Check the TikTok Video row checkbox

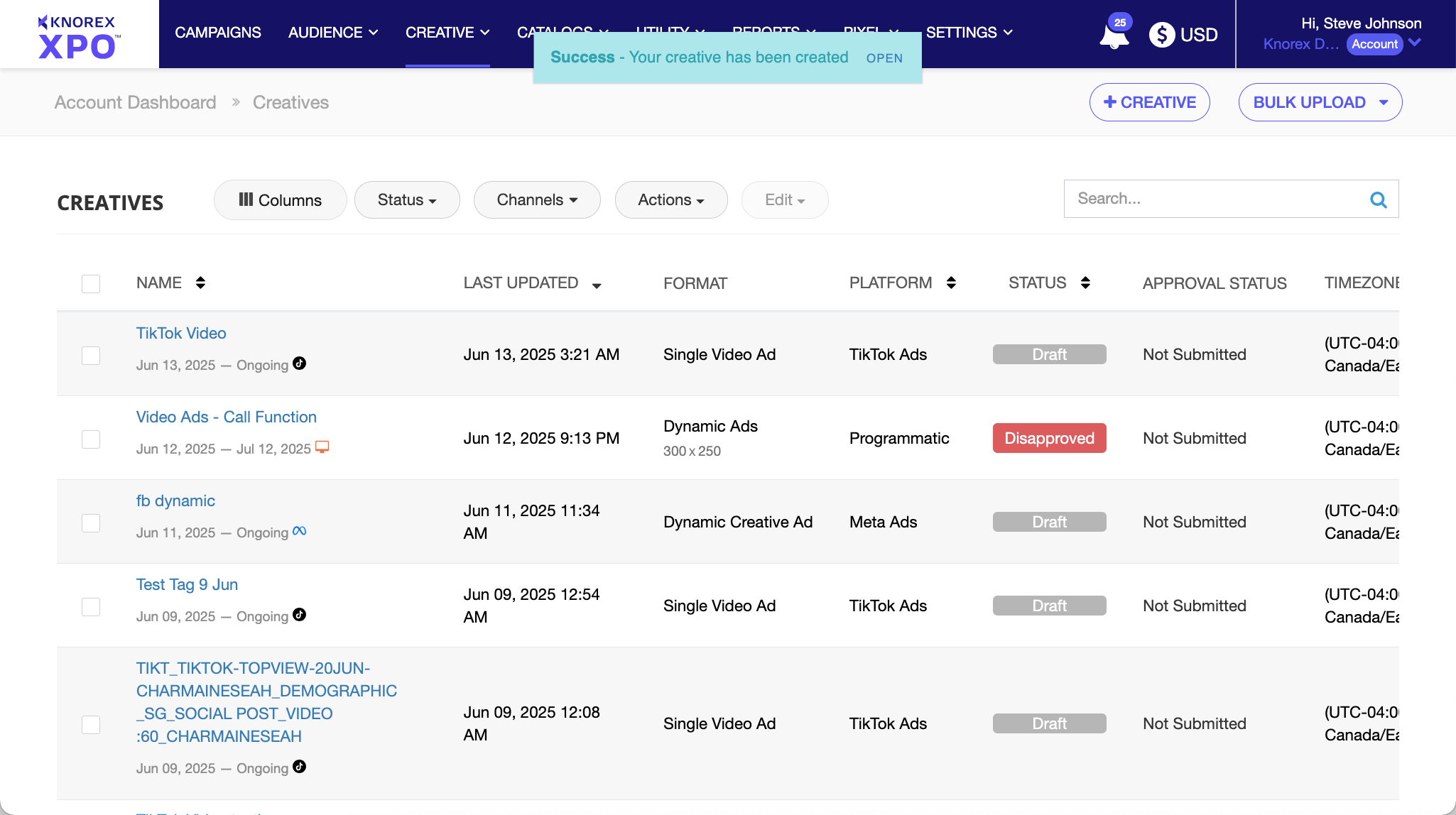click(91, 355)
